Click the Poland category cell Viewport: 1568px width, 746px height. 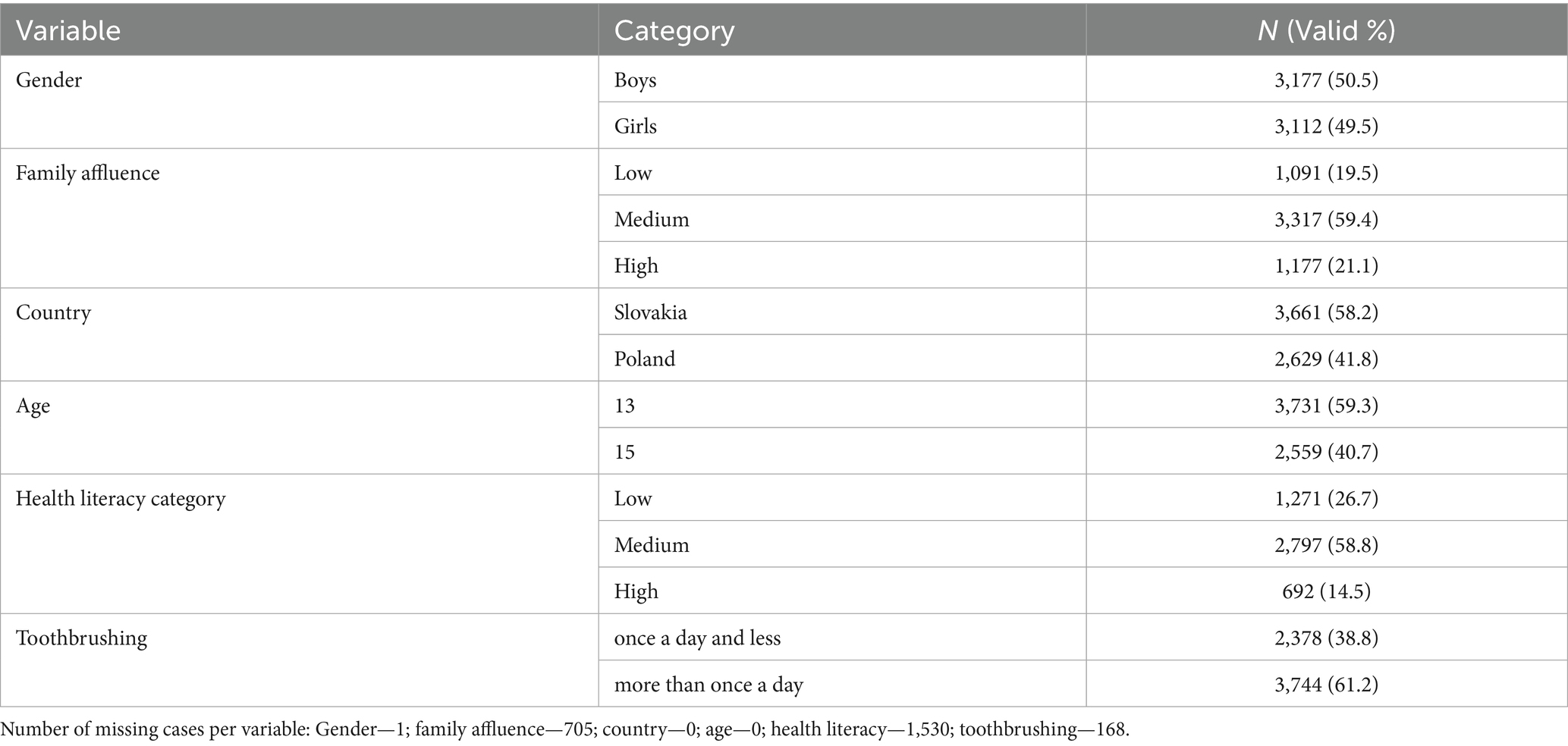coord(644,359)
